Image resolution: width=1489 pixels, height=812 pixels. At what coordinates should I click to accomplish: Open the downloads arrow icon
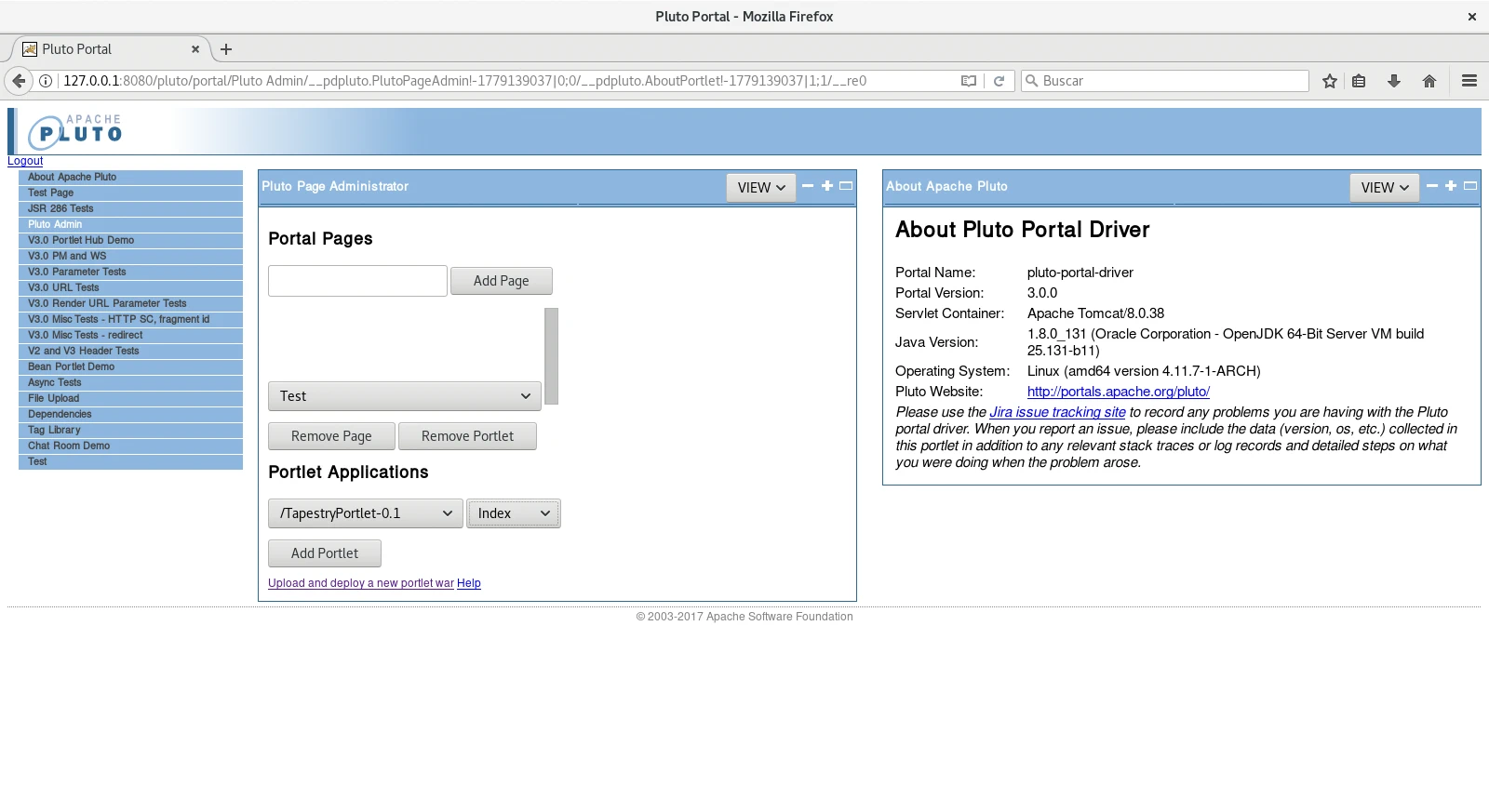[1393, 81]
